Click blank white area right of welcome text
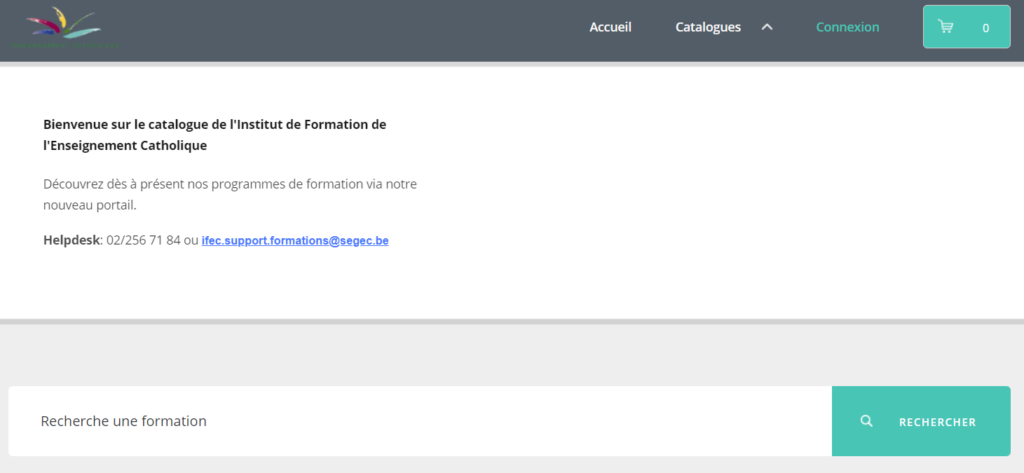1024x473 pixels. [720, 190]
